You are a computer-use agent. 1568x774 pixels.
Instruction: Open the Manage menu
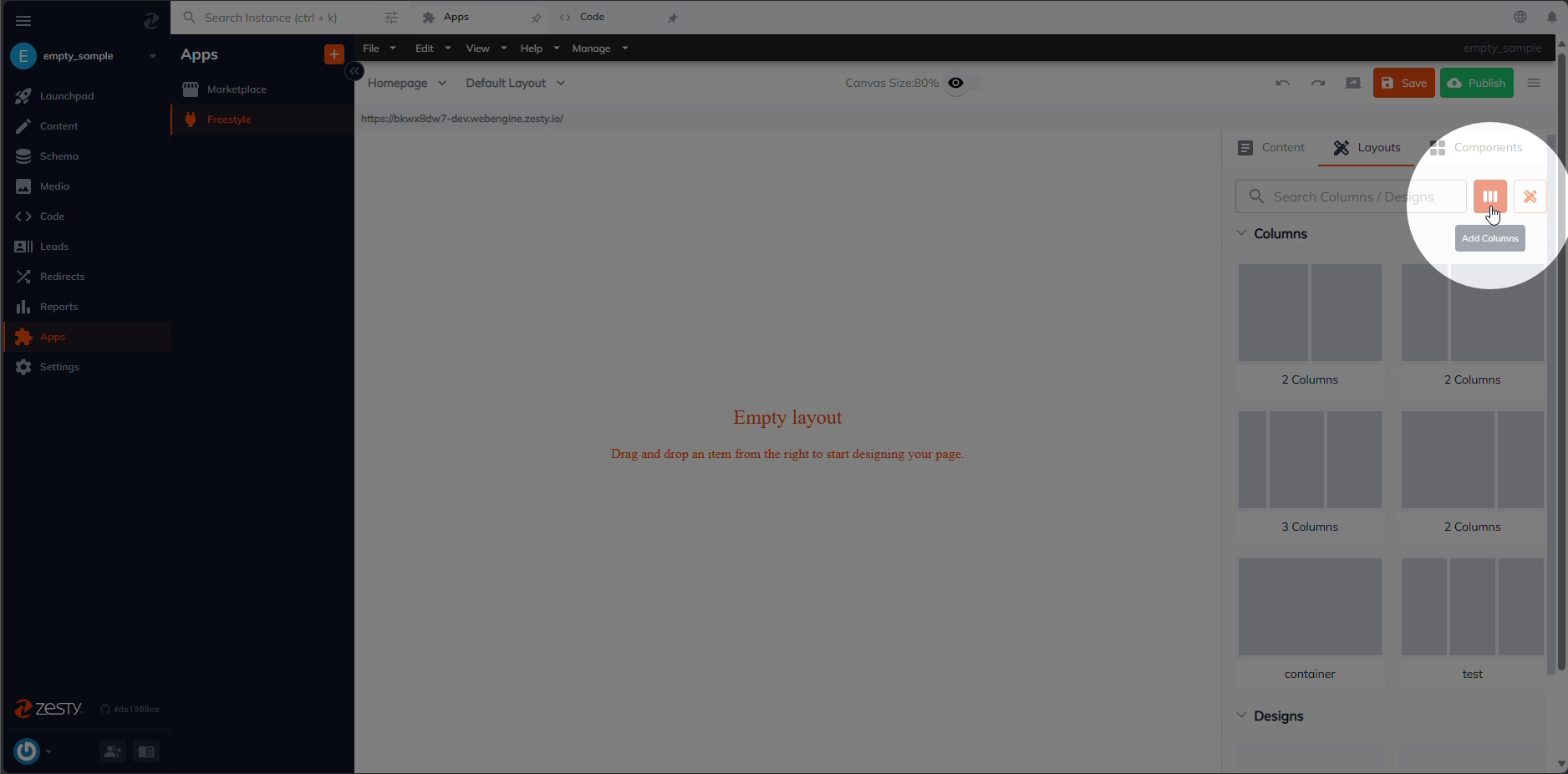600,48
